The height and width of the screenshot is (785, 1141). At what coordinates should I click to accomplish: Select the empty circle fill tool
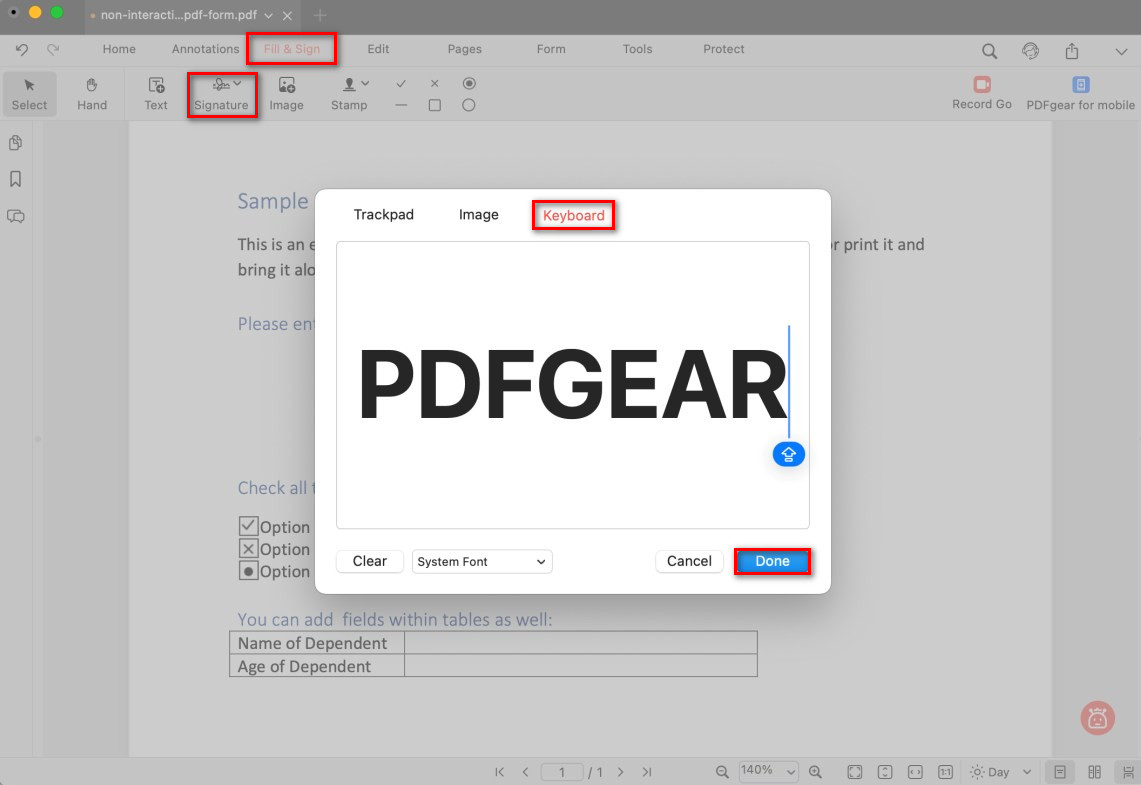469,105
